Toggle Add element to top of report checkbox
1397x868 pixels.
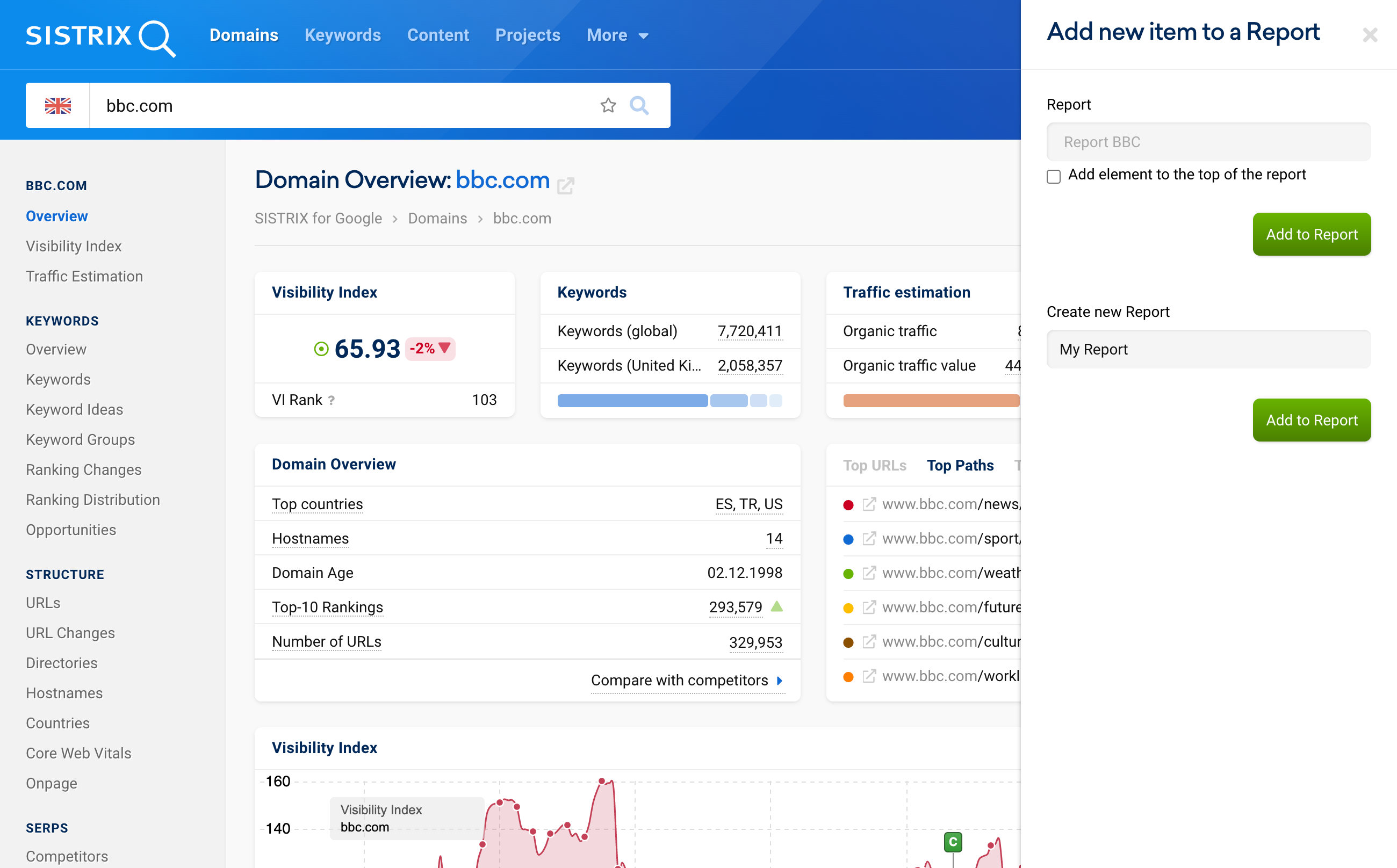coord(1054,176)
